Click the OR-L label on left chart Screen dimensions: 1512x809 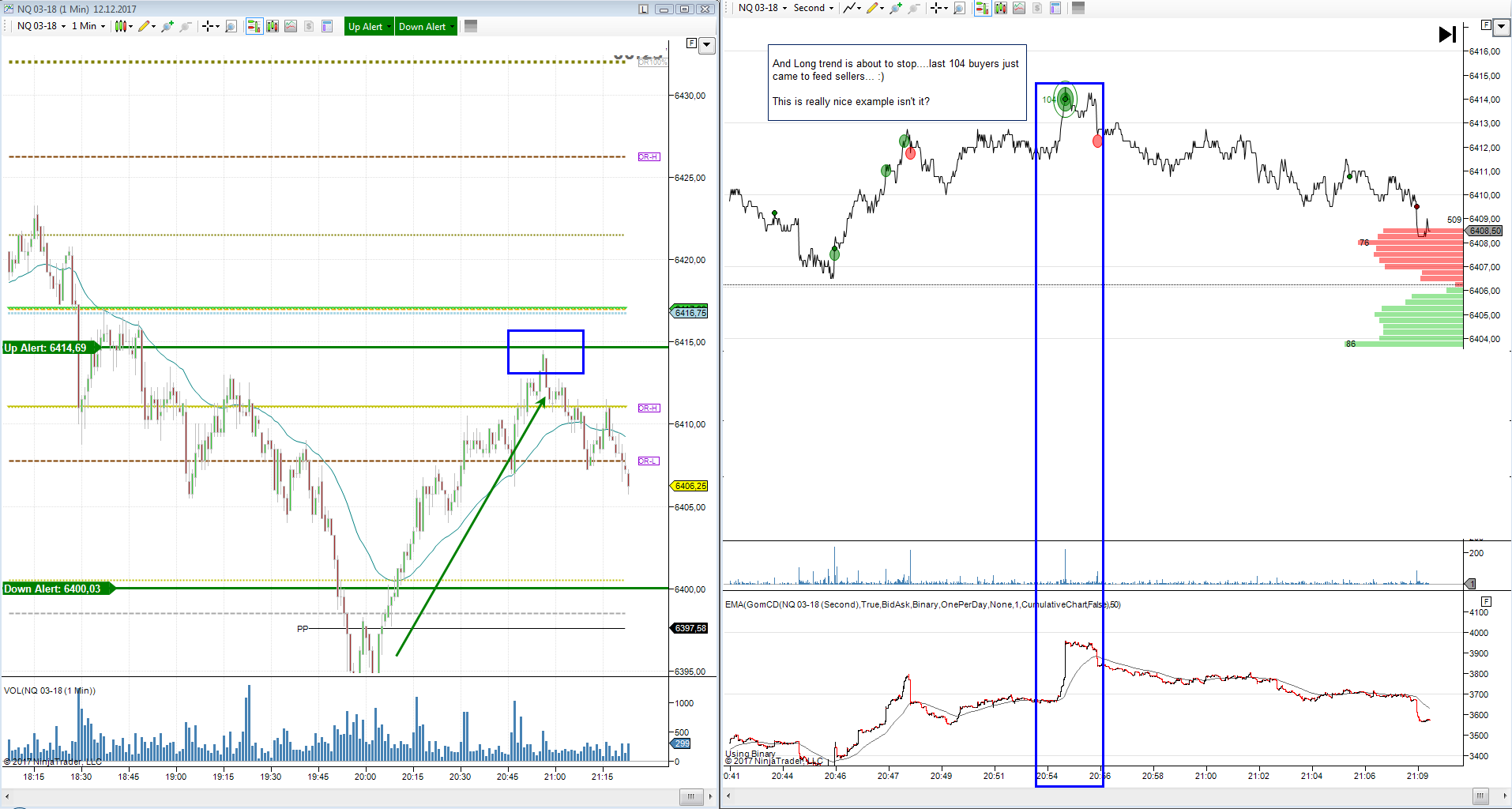649,461
